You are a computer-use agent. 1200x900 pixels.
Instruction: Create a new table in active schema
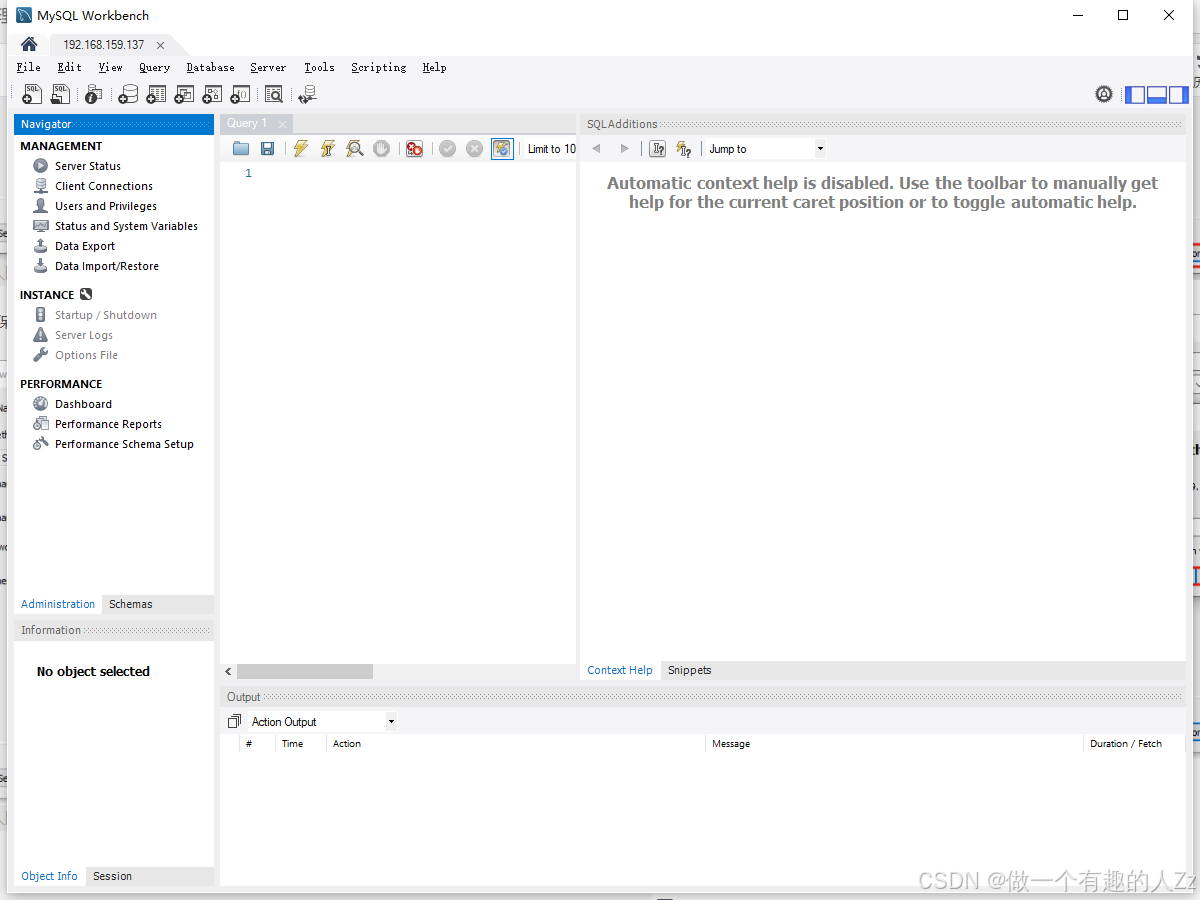click(156, 94)
